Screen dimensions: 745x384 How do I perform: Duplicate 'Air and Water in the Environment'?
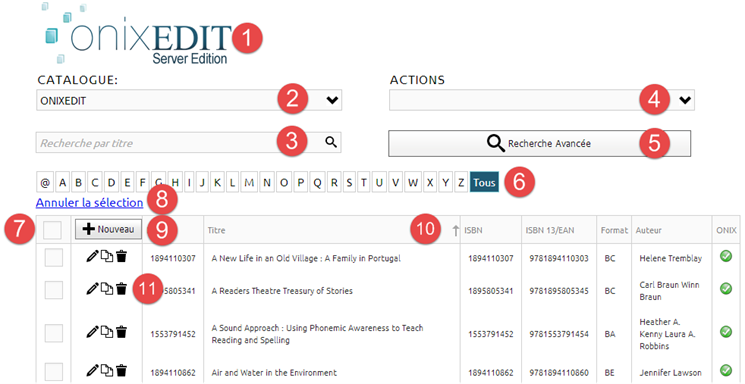107,370
